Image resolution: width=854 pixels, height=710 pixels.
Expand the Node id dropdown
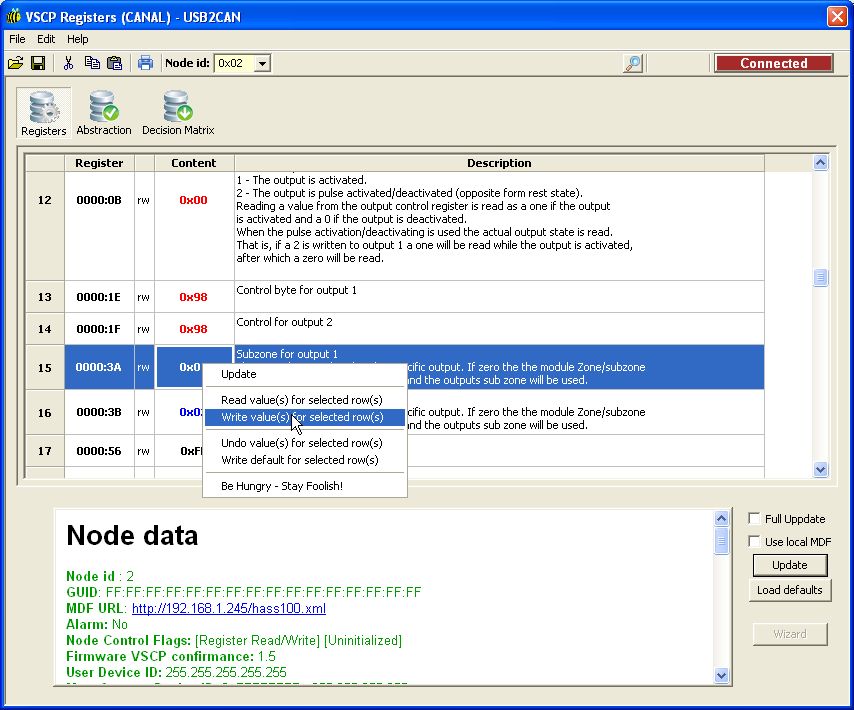[262, 63]
